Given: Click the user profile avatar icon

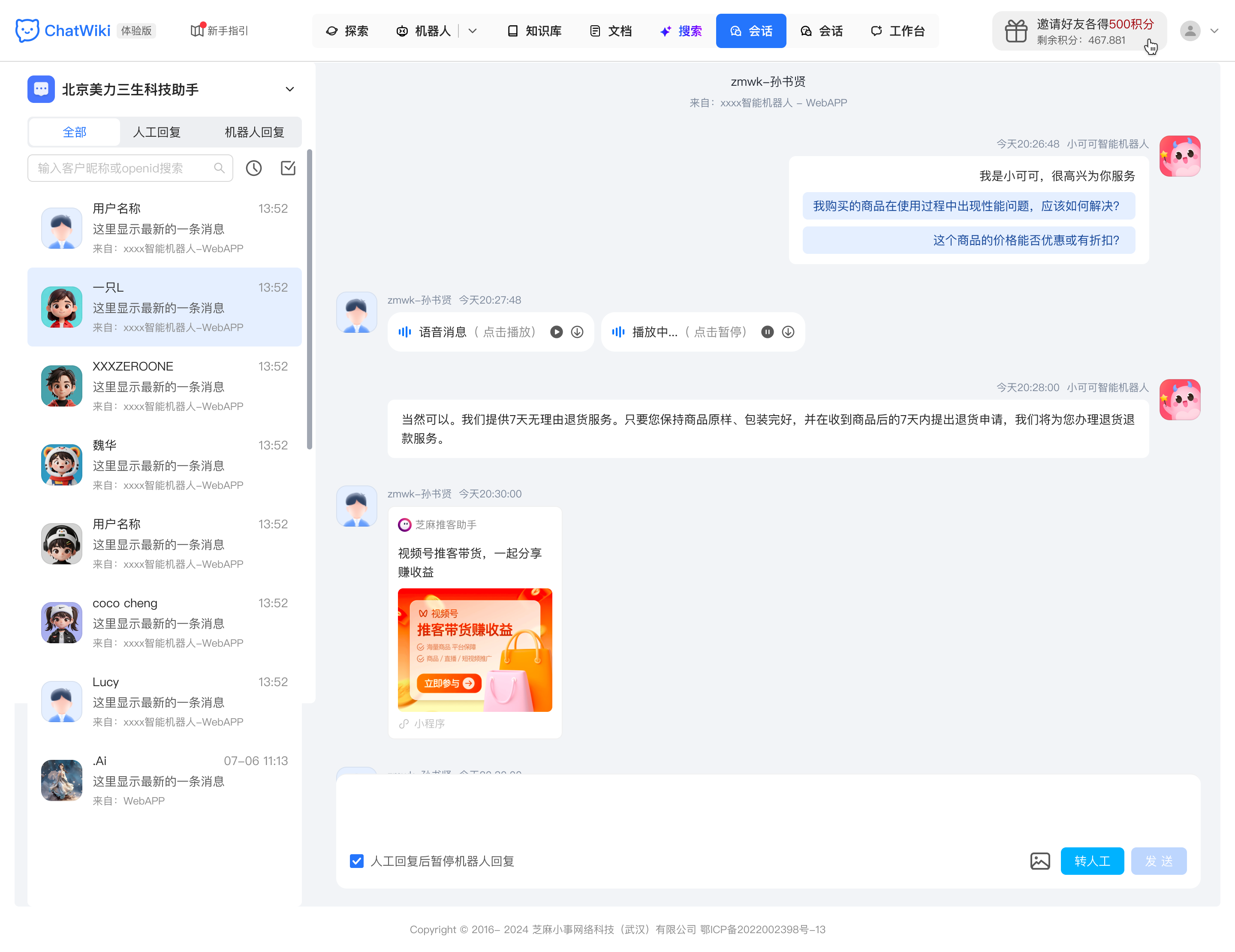Looking at the screenshot, I should (1190, 30).
